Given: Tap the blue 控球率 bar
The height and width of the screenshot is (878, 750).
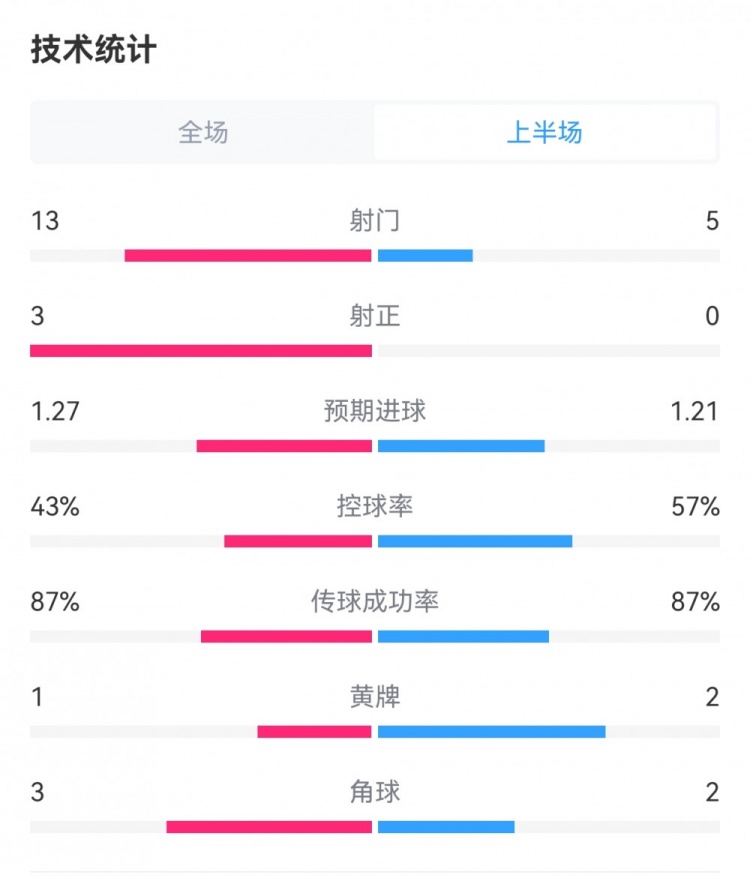Looking at the screenshot, I should point(475,541).
